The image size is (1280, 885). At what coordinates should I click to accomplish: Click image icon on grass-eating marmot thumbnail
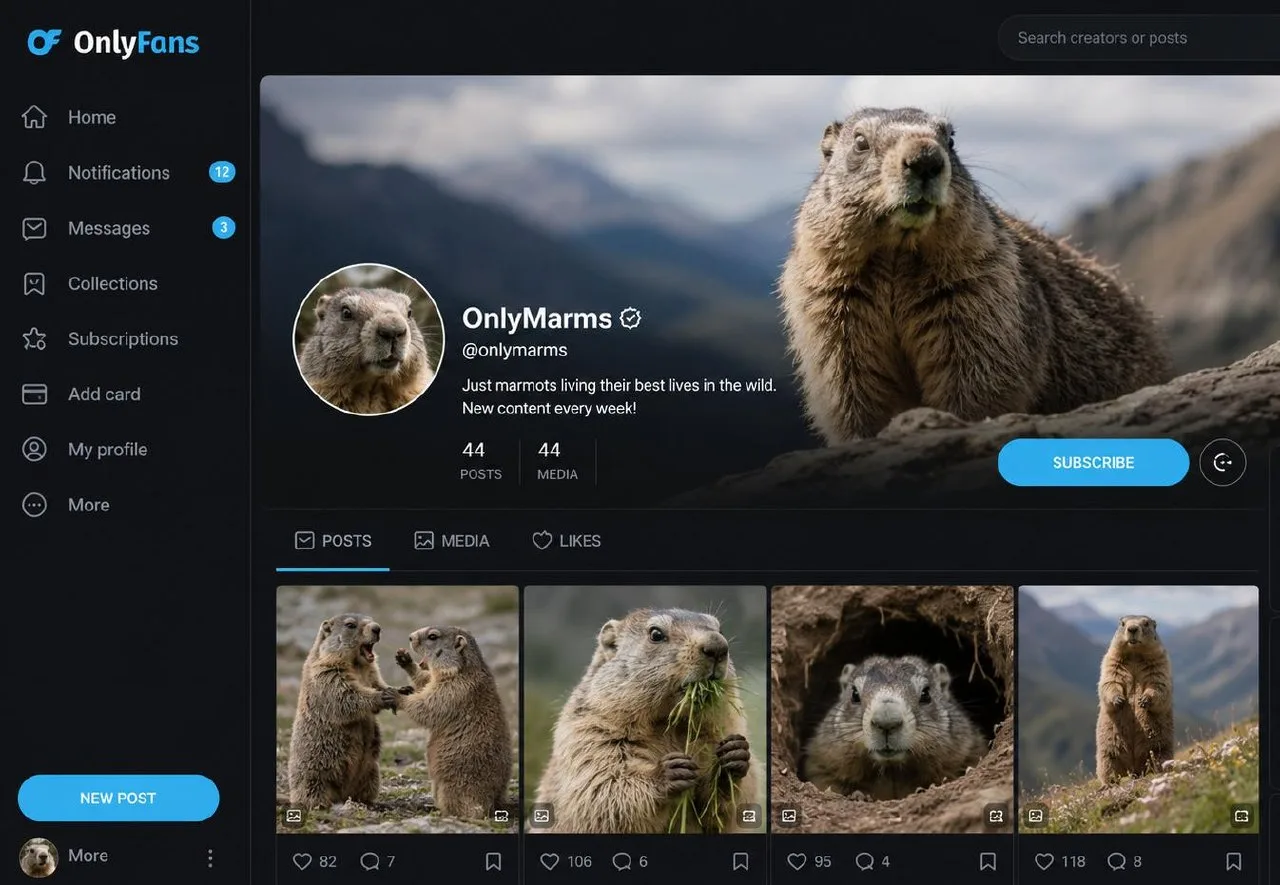coord(541,816)
